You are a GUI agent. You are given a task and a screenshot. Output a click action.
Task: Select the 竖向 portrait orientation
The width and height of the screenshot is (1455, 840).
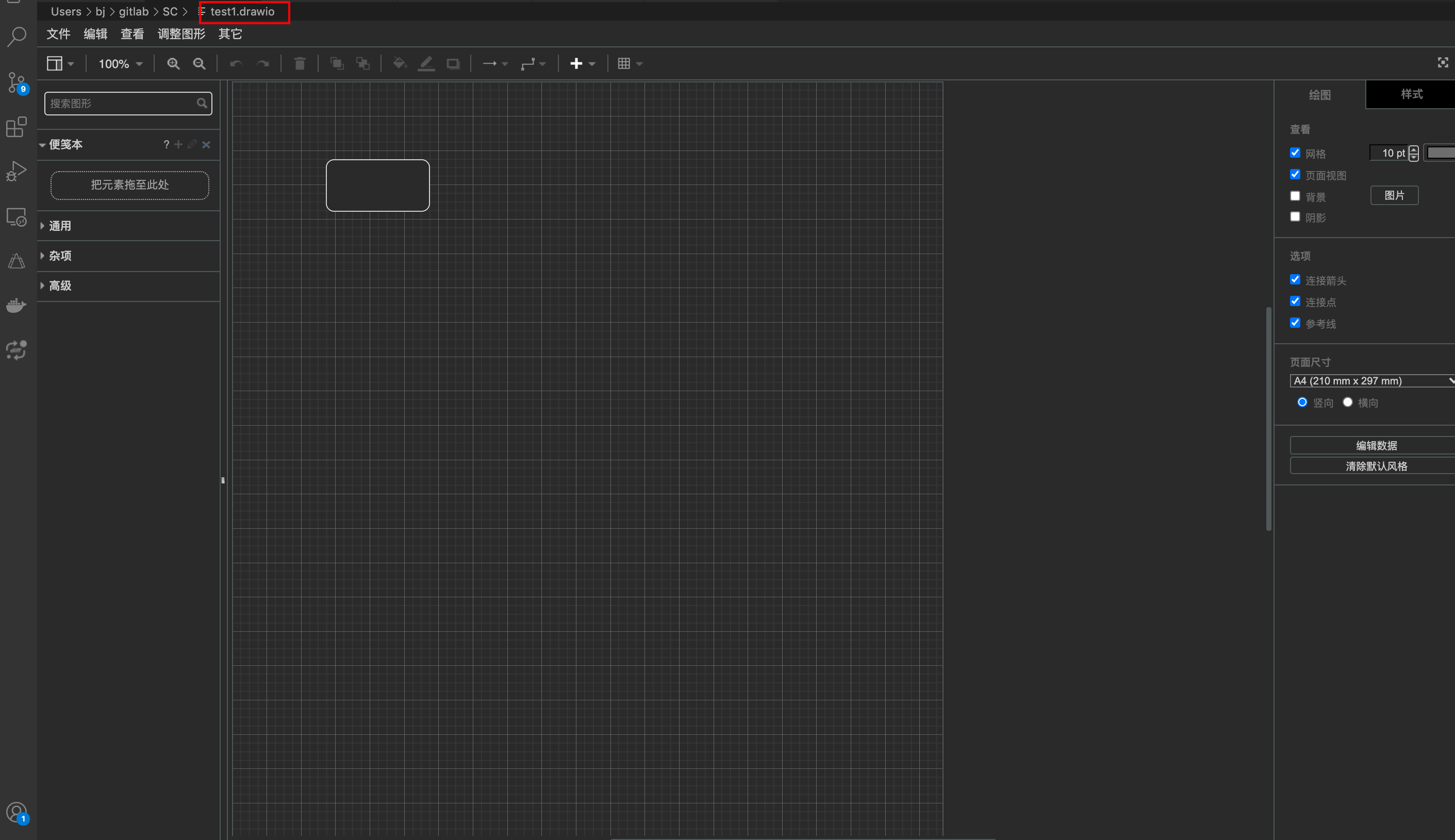pos(1302,402)
